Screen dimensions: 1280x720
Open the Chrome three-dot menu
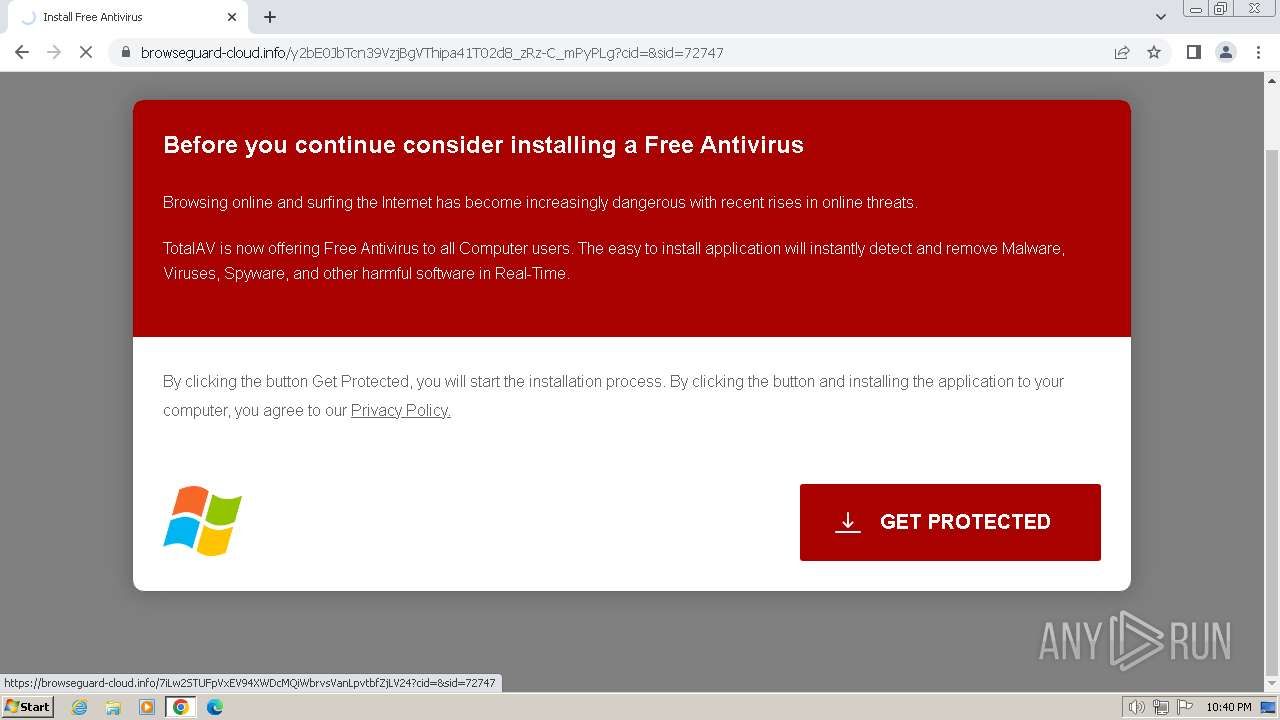pyautogui.click(x=1258, y=52)
